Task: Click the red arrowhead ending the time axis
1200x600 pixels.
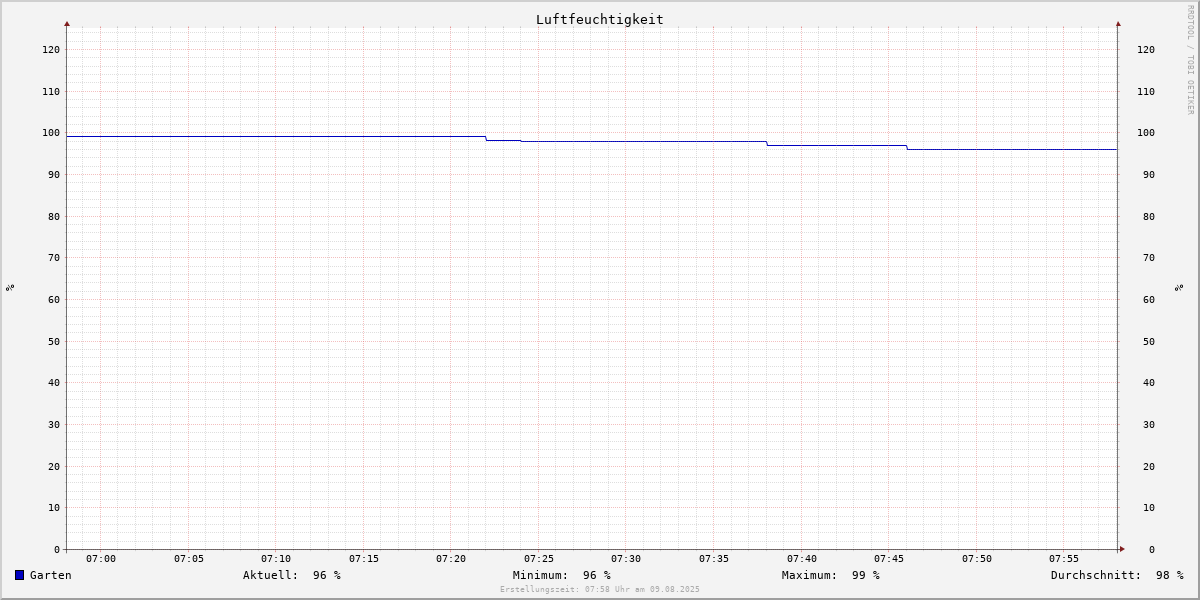Action: 1122,549
